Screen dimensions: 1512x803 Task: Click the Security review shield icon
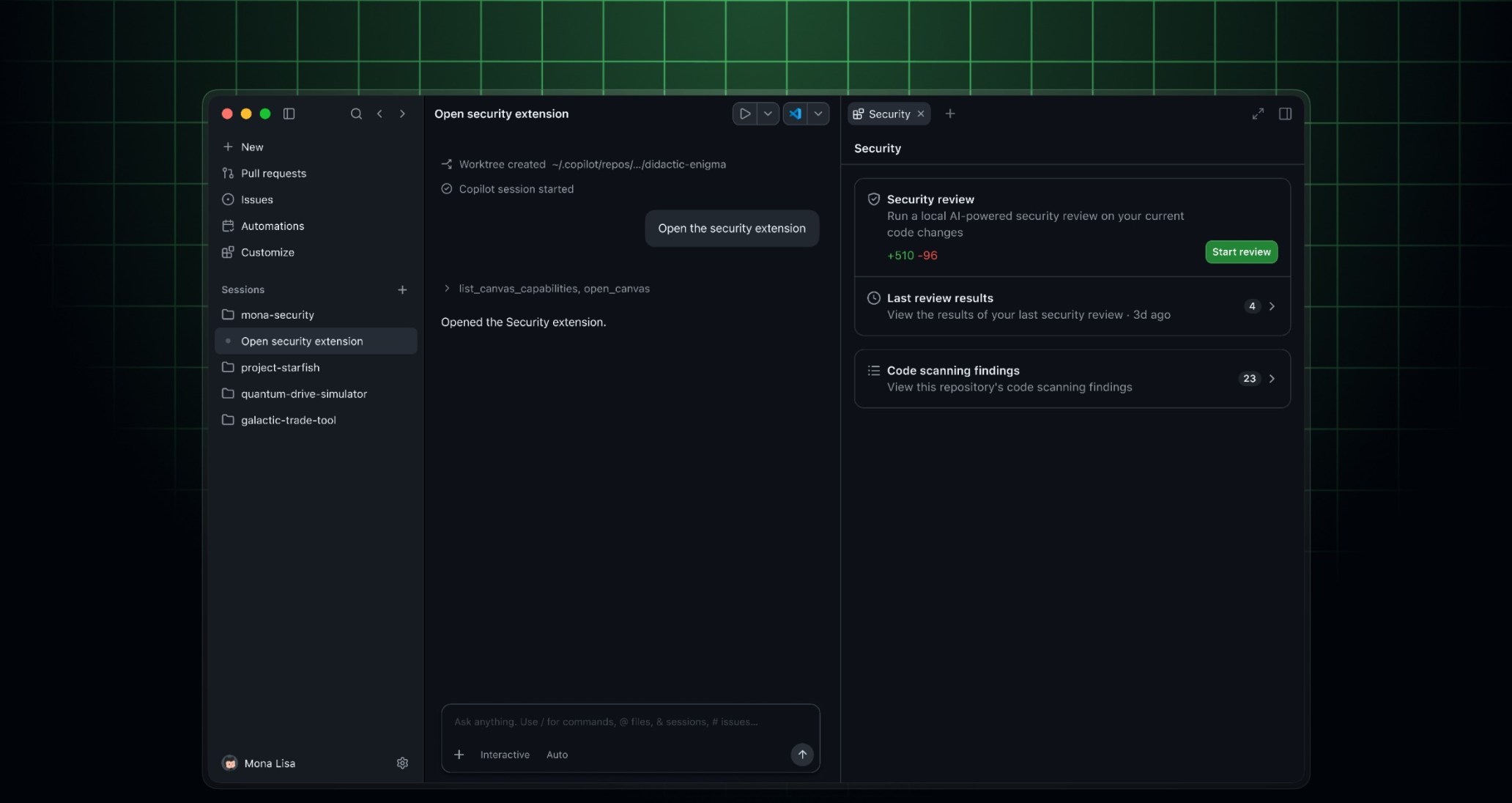pyautogui.click(x=873, y=199)
